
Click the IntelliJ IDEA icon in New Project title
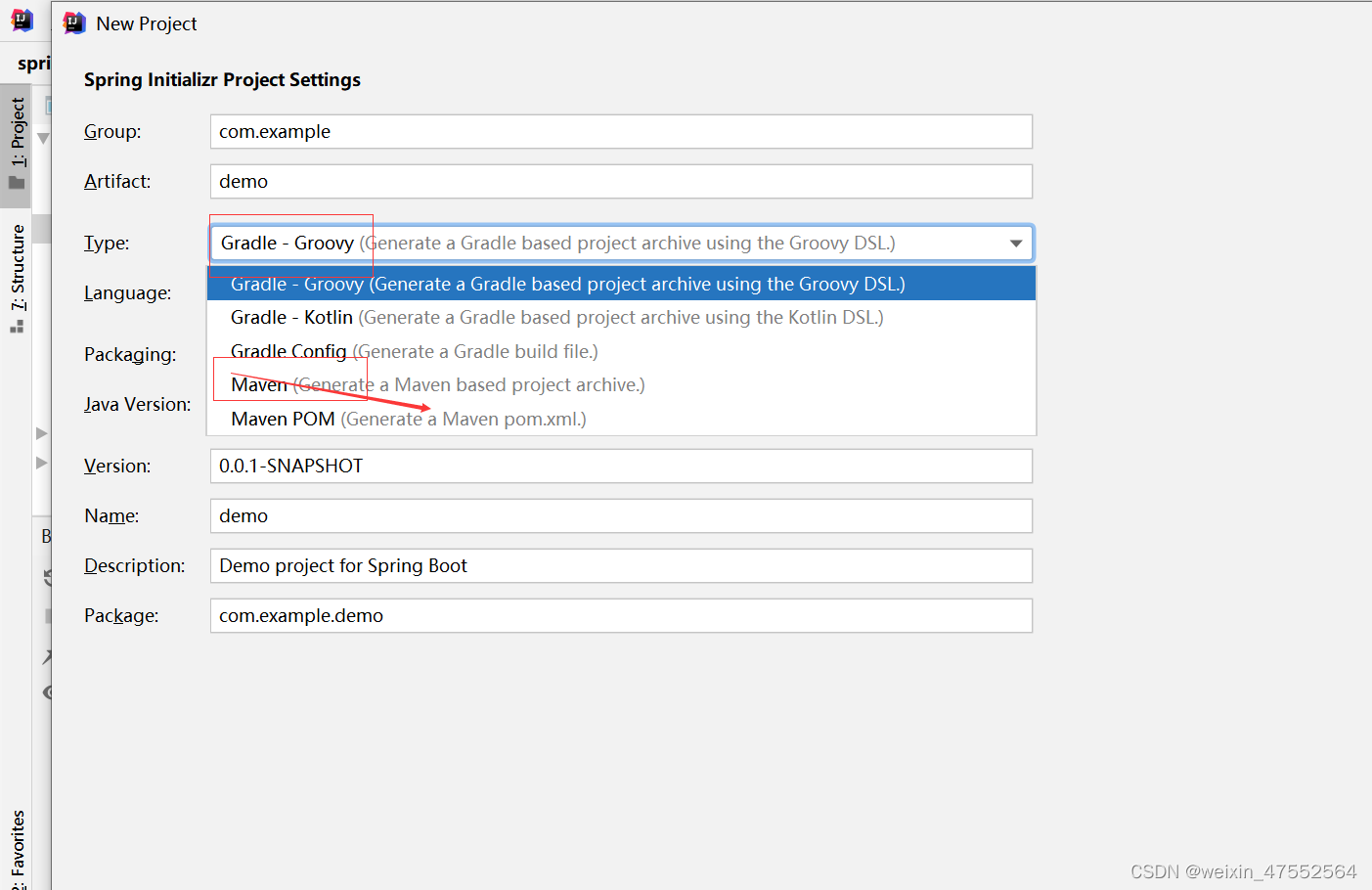pyautogui.click(x=74, y=23)
